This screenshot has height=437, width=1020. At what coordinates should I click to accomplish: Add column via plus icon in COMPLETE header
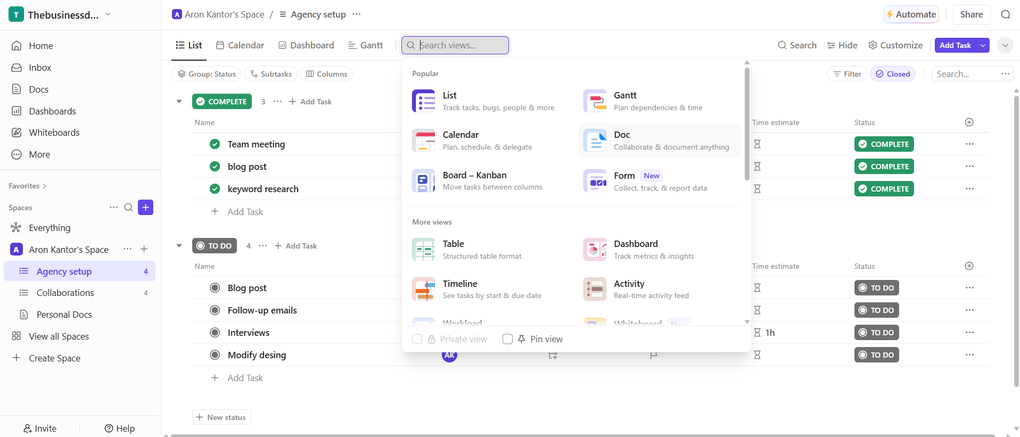(969, 122)
